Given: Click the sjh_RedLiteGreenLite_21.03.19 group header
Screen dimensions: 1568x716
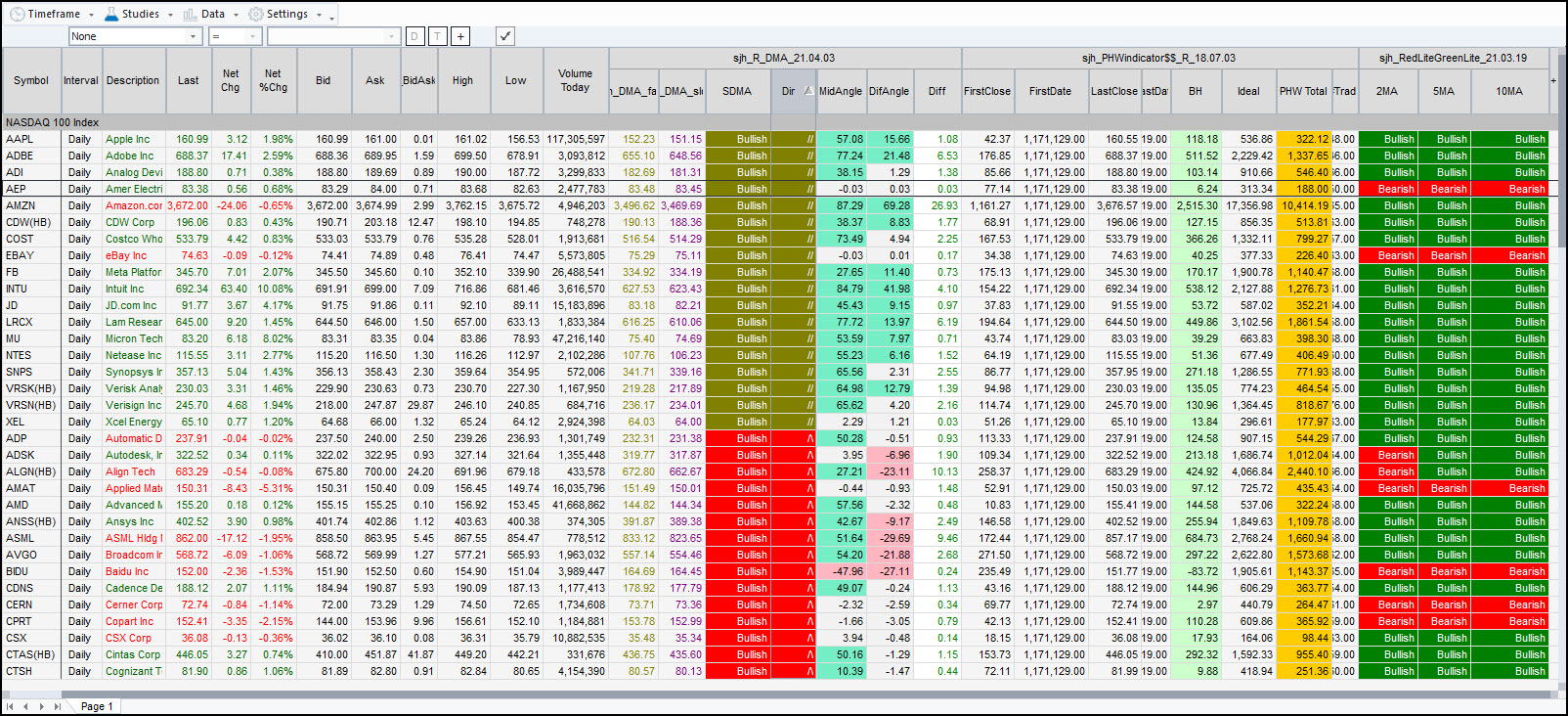Looking at the screenshot, I should click(1454, 58).
